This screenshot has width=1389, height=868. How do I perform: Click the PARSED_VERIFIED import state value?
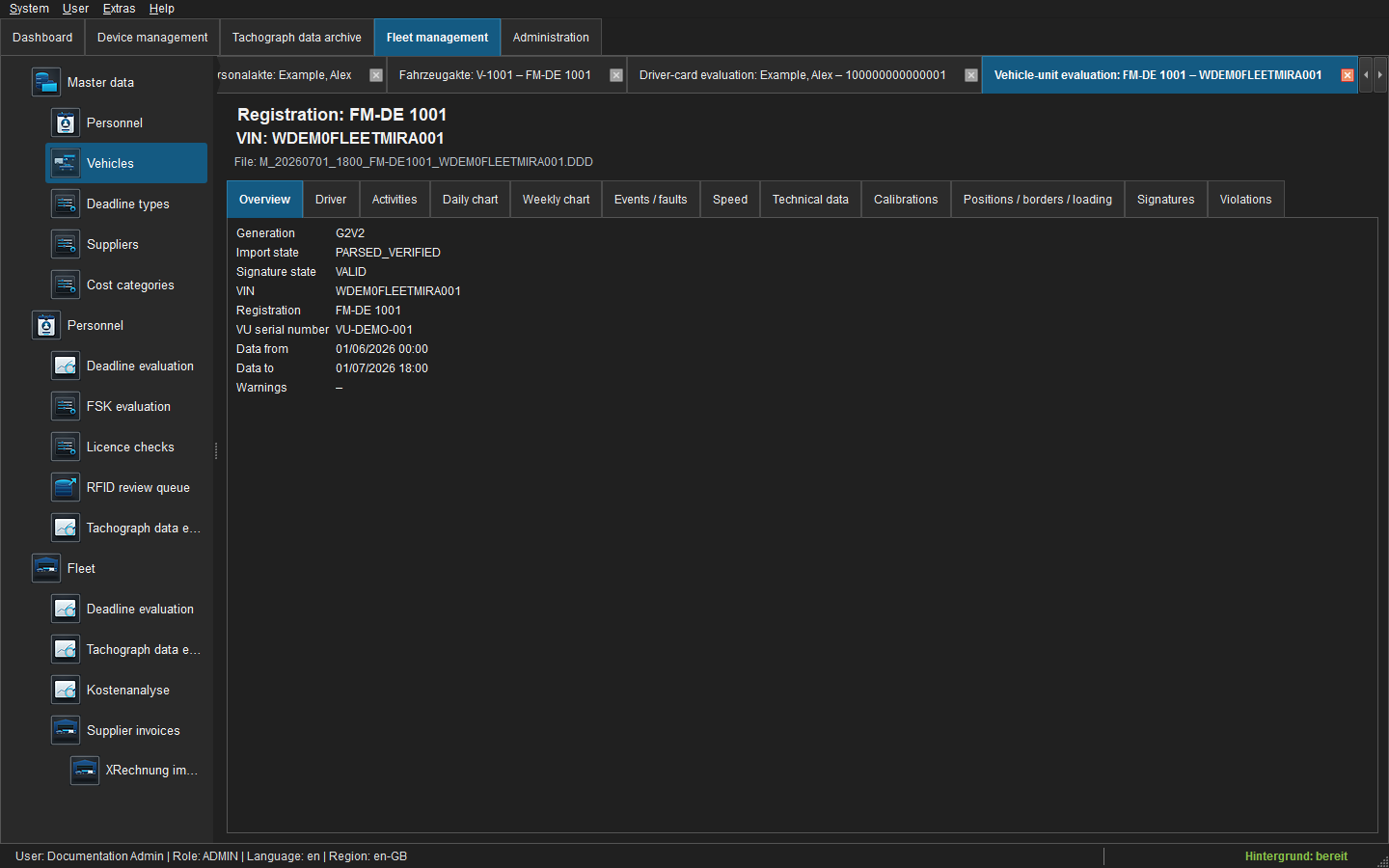coord(388,253)
